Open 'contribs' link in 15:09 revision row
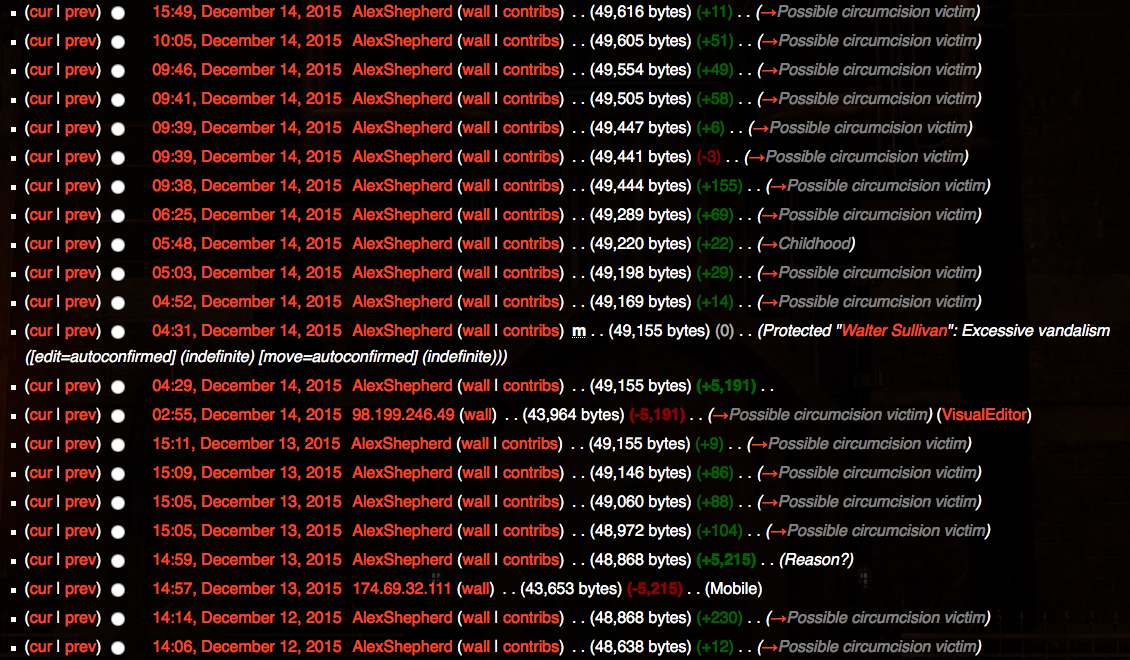Image resolution: width=1130 pixels, height=660 pixels. pos(531,473)
